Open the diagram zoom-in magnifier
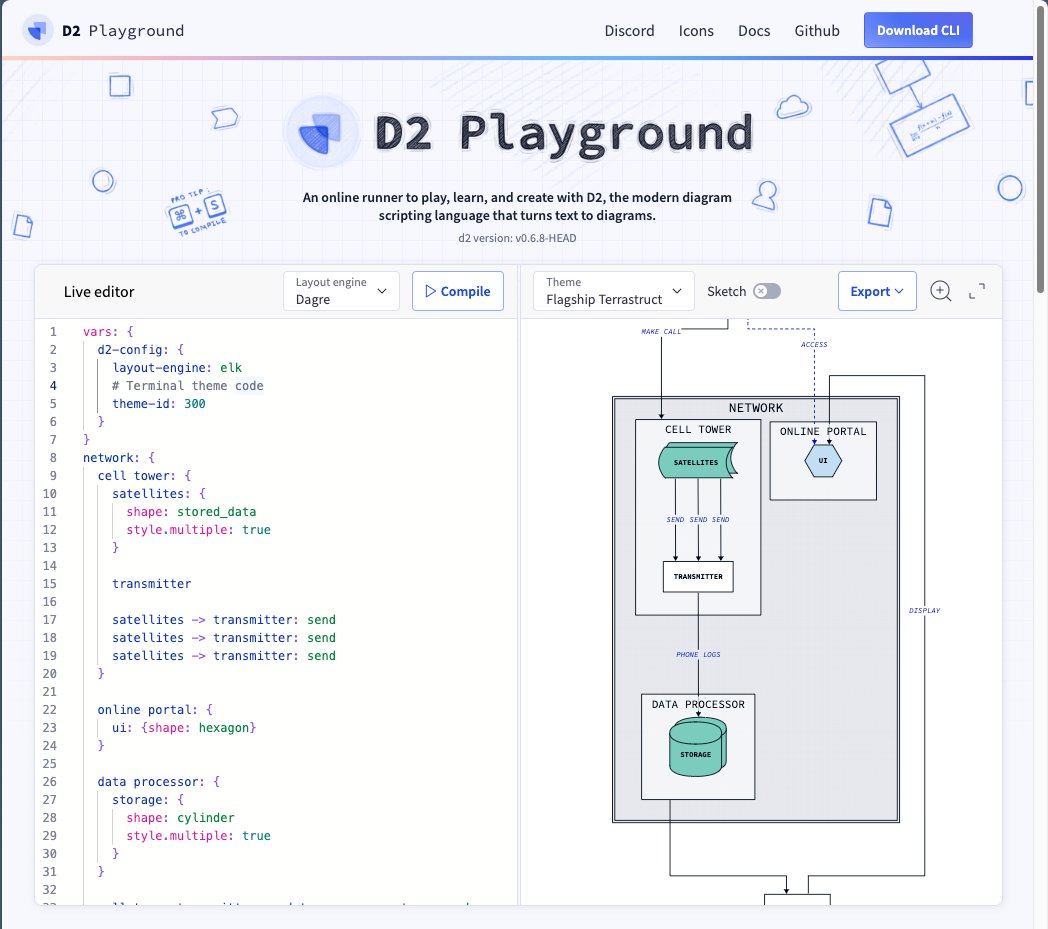 point(940,291)
